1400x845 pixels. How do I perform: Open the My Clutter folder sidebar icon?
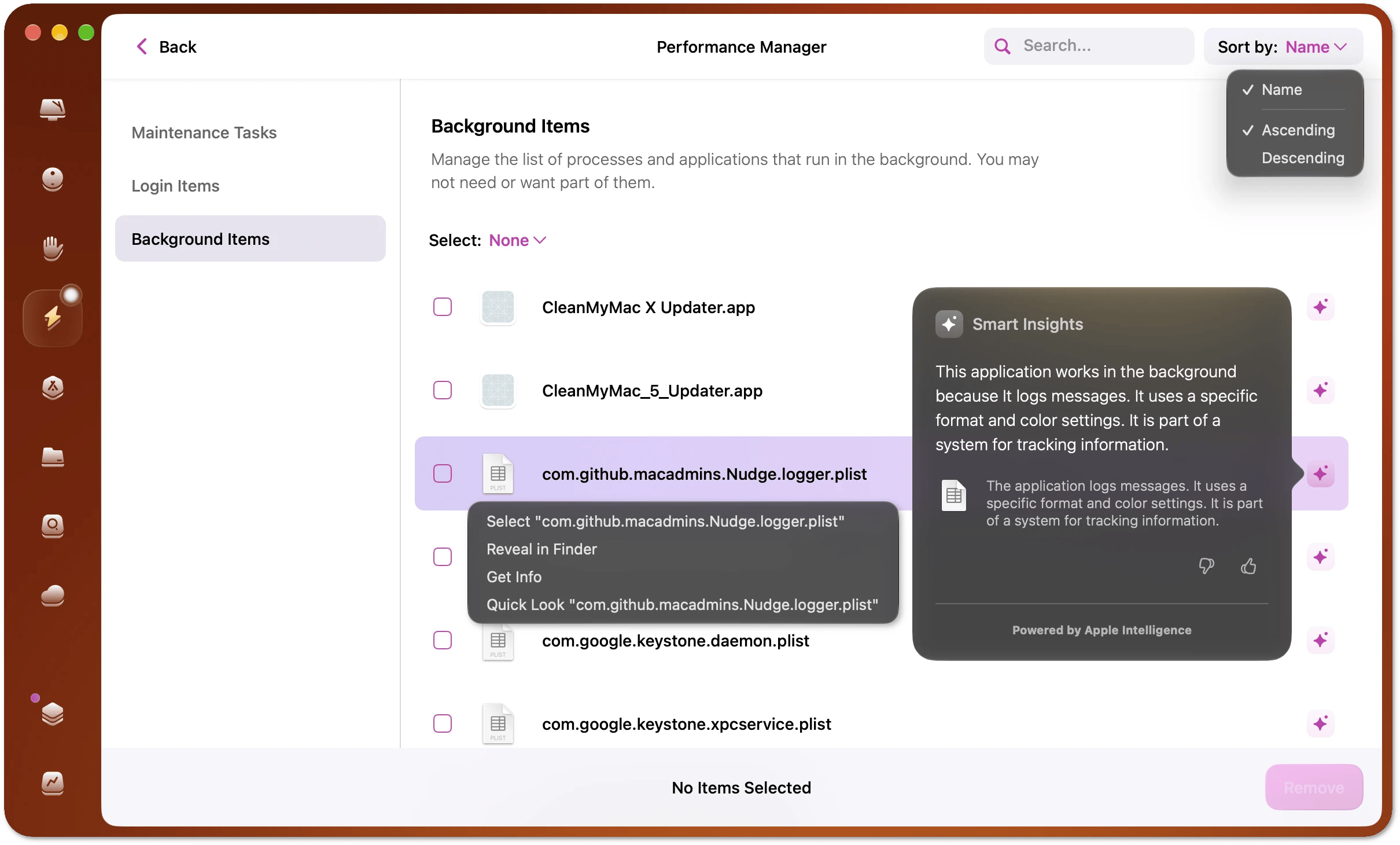click(53, 457)
